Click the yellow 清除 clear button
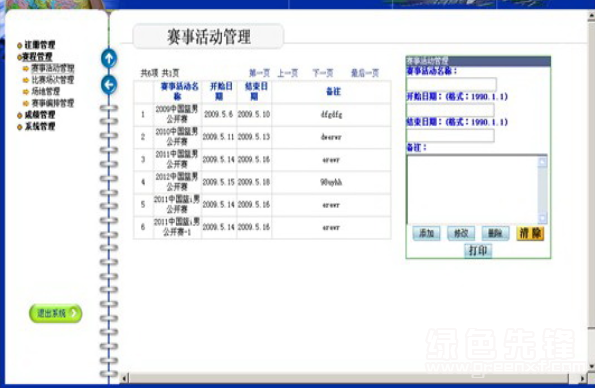Image resolution: width=595 pixels, height=388 pixels. pyautogui.click(x=530, y=233)
